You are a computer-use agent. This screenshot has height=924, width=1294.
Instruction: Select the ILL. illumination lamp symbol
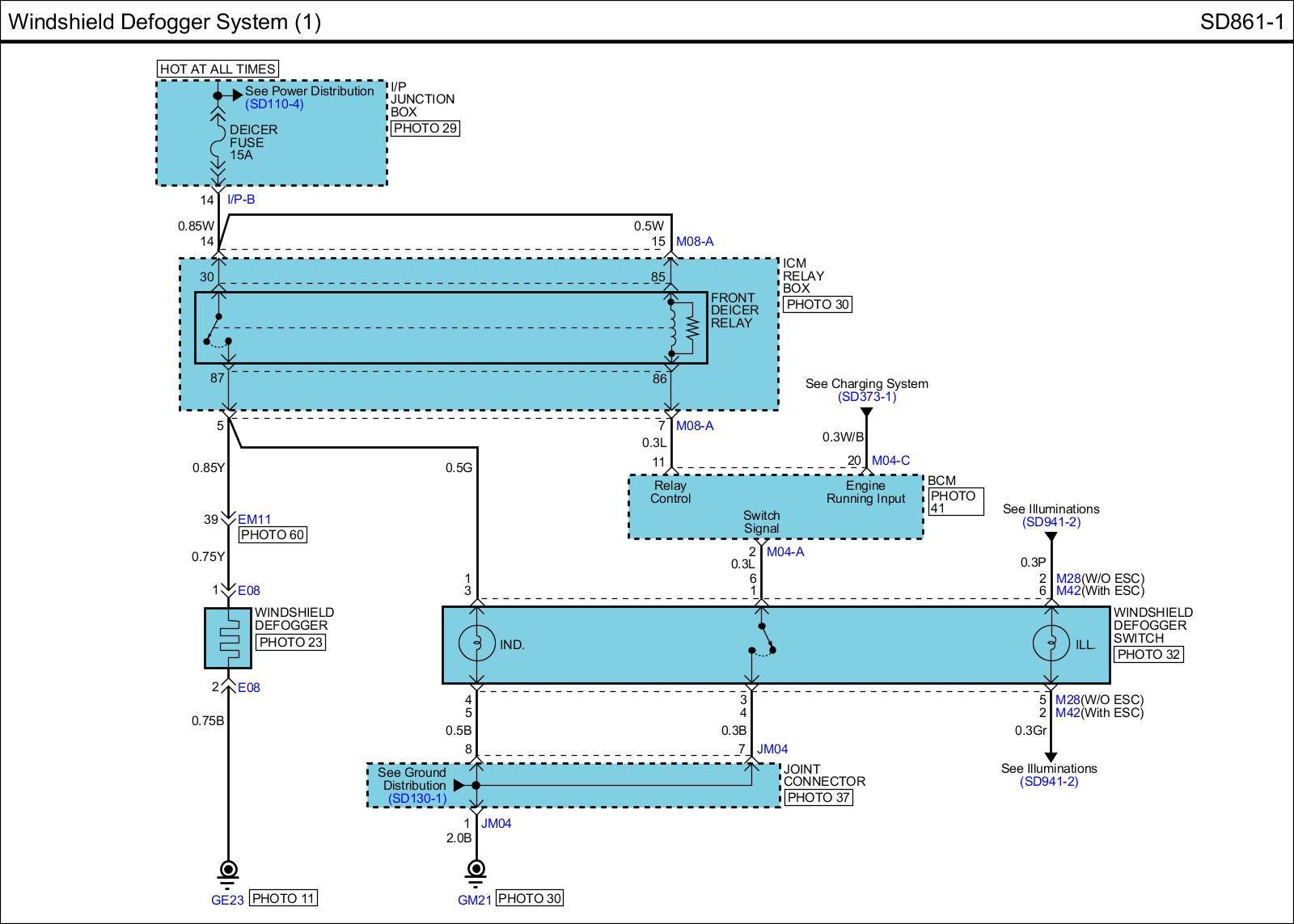tap(1051, 644)
